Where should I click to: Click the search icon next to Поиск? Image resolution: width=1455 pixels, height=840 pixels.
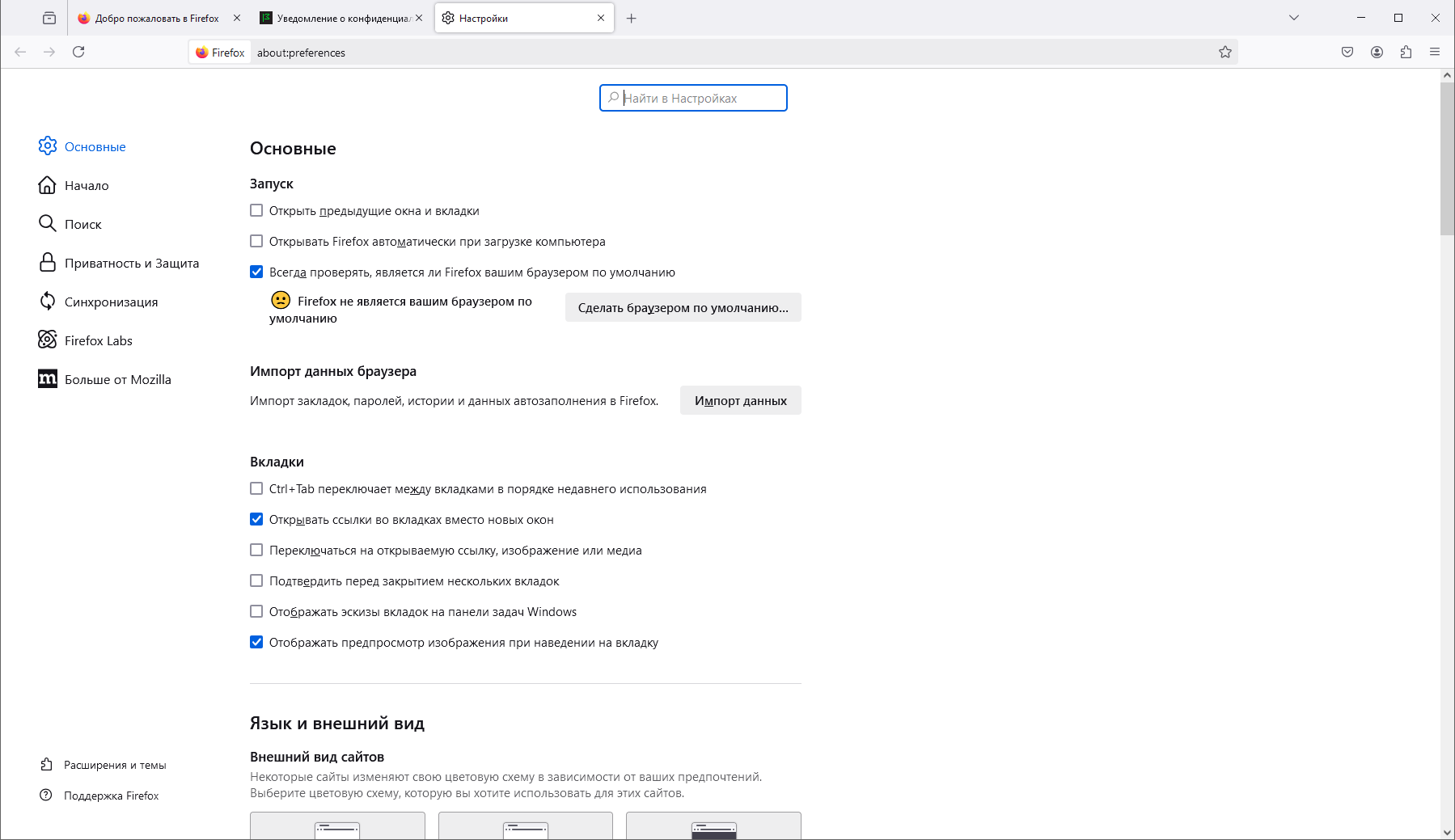point(48,224)
